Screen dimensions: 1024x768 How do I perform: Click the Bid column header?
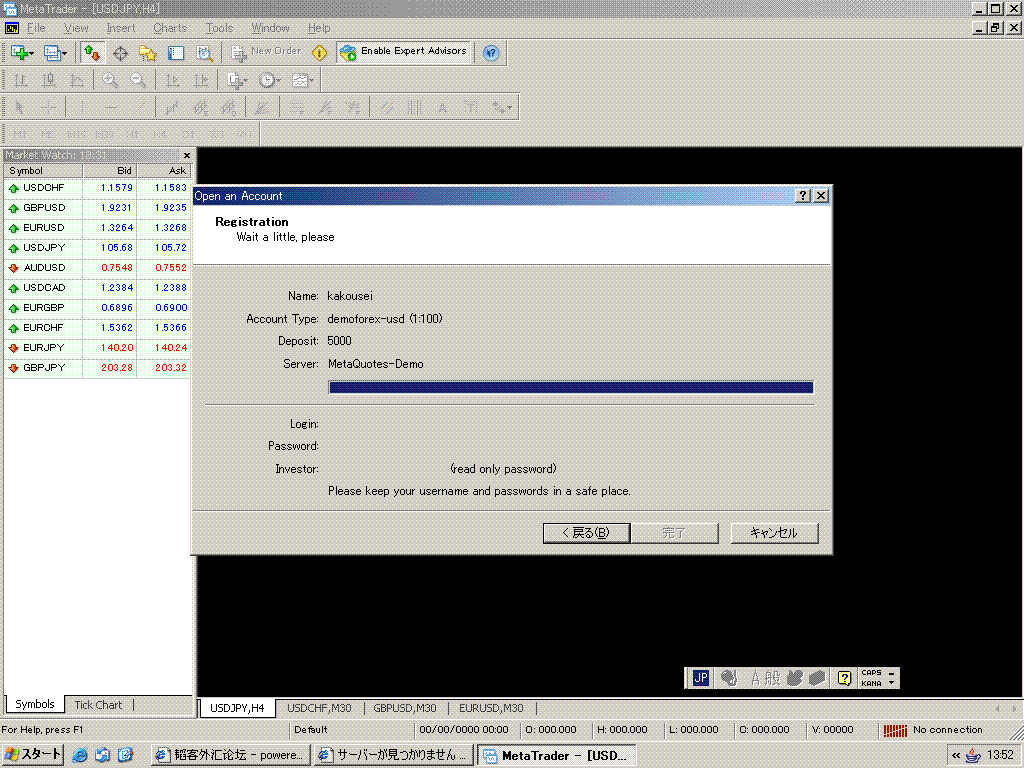[x=110, y=170]
